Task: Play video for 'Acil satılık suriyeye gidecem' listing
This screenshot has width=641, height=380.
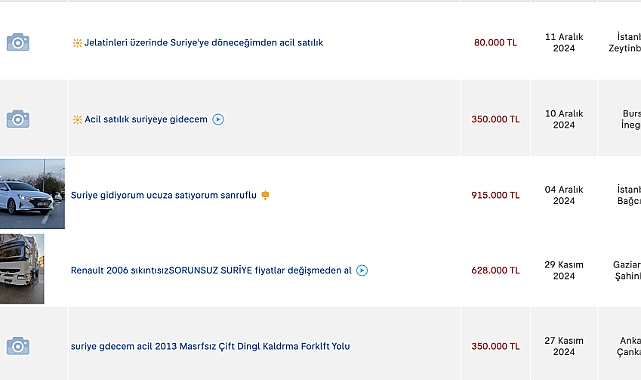Action: pos(218,119)
